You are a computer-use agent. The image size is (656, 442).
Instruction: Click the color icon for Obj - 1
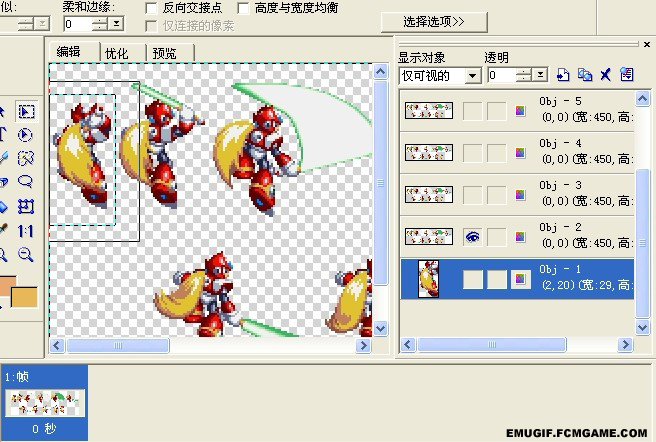[520, 279]
